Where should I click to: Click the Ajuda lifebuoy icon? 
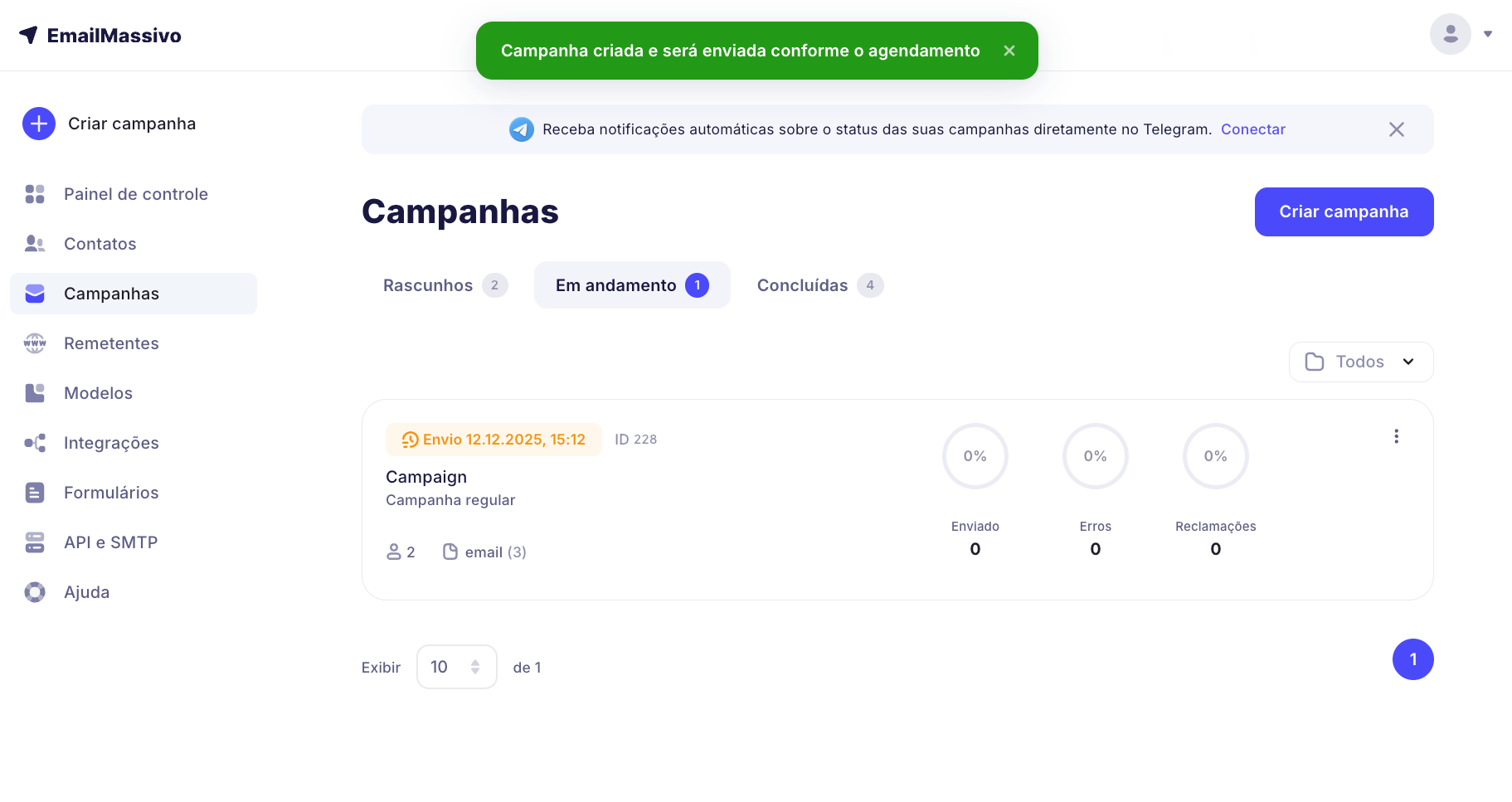[x=35, y=592]
